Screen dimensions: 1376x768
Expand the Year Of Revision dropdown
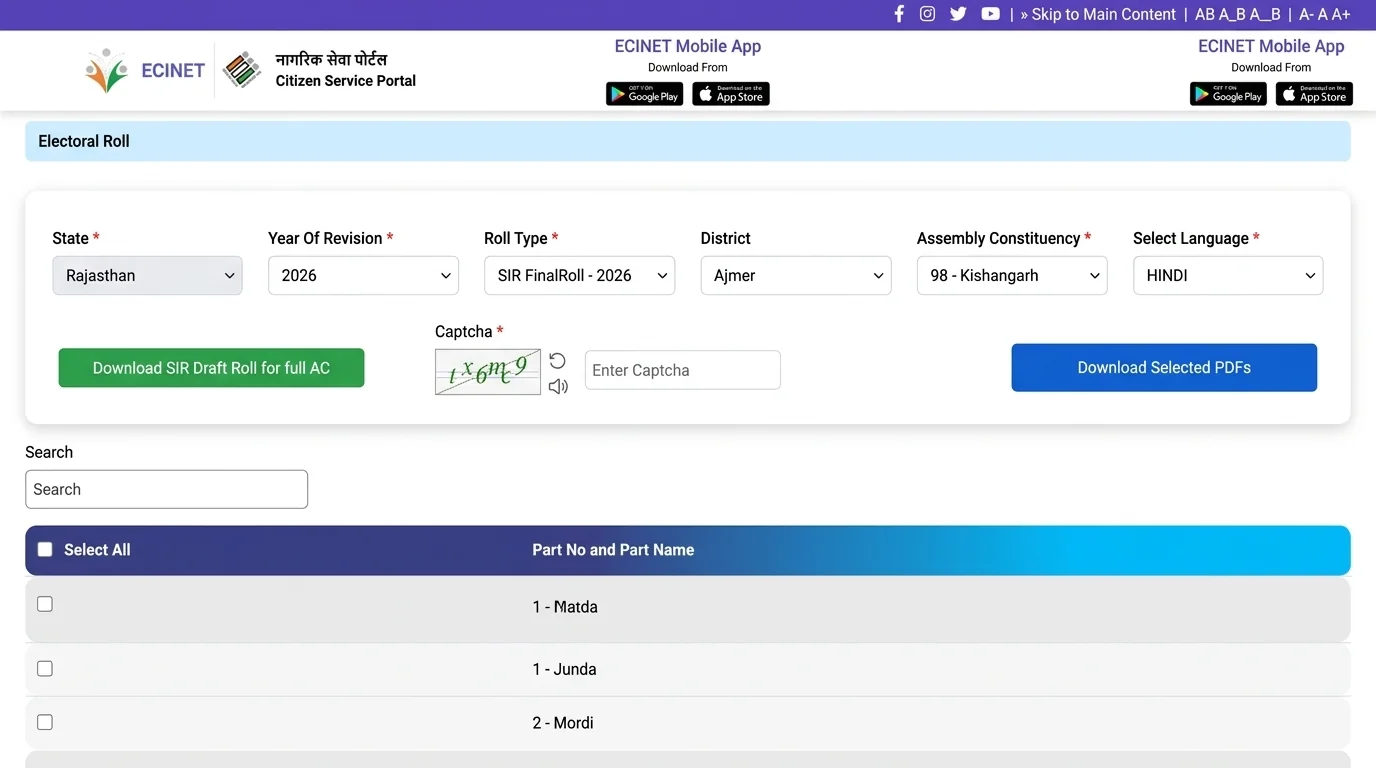coord(363,275)
